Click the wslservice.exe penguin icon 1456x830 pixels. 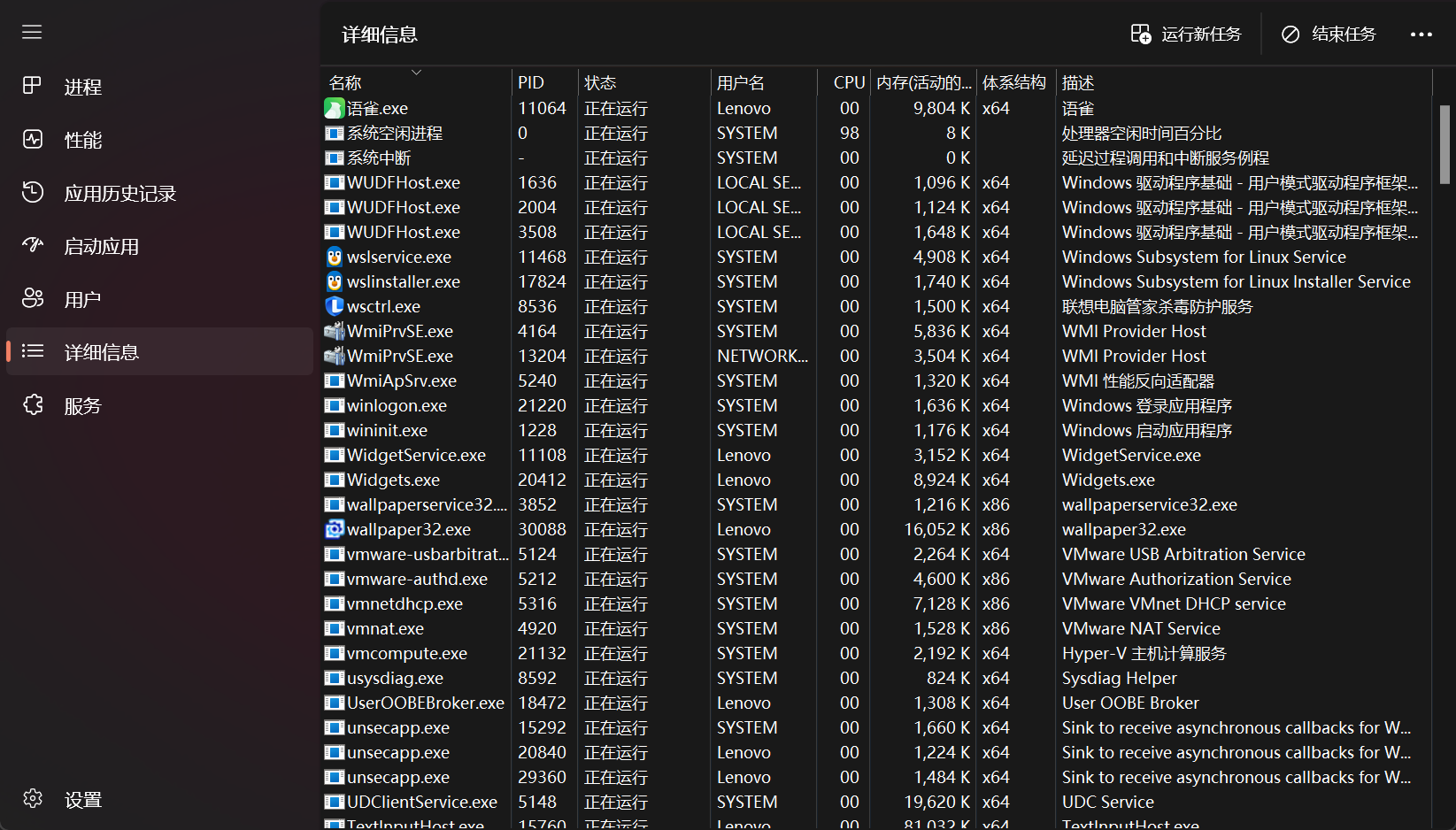coord(335,257)
